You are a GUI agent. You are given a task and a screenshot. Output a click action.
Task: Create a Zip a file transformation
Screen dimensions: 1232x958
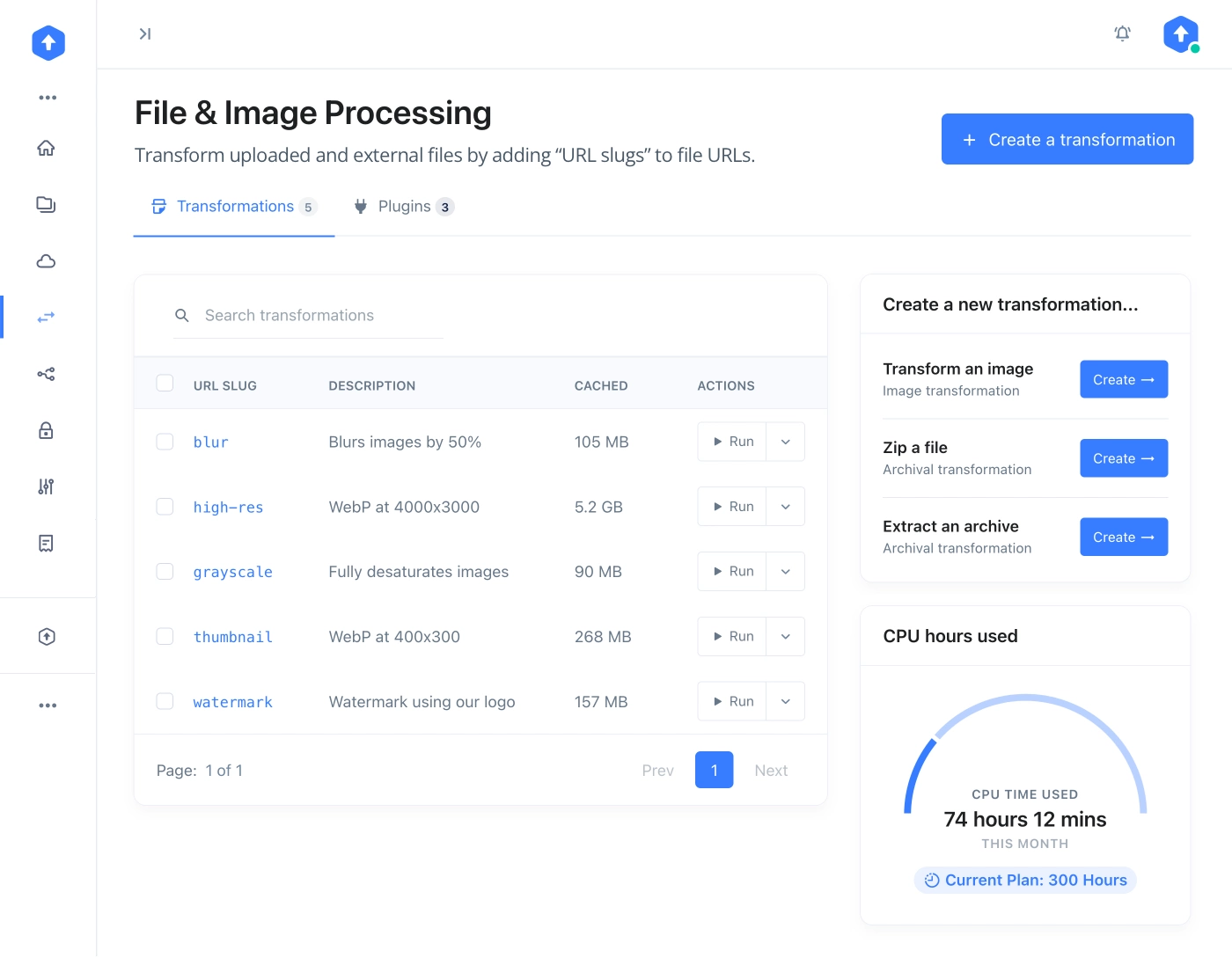click(x=1123, y=458)
